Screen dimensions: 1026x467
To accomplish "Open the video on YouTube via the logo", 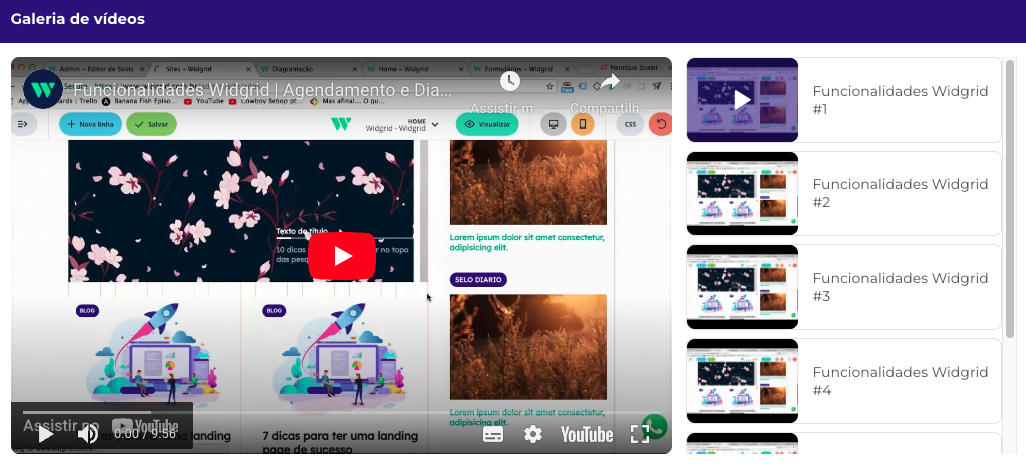I will point(587,434).
